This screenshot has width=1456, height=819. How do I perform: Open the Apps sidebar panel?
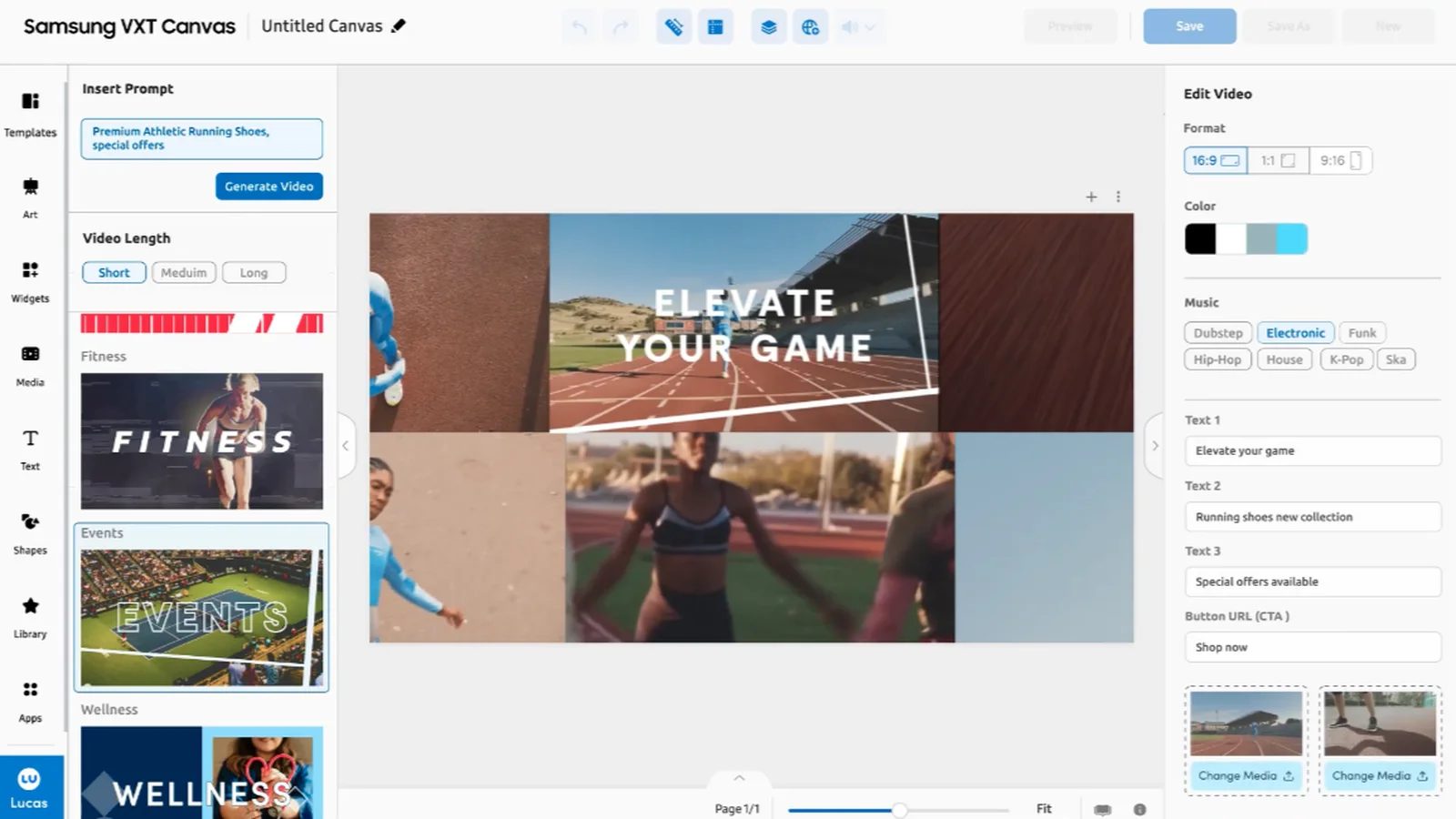coord(30,702)
